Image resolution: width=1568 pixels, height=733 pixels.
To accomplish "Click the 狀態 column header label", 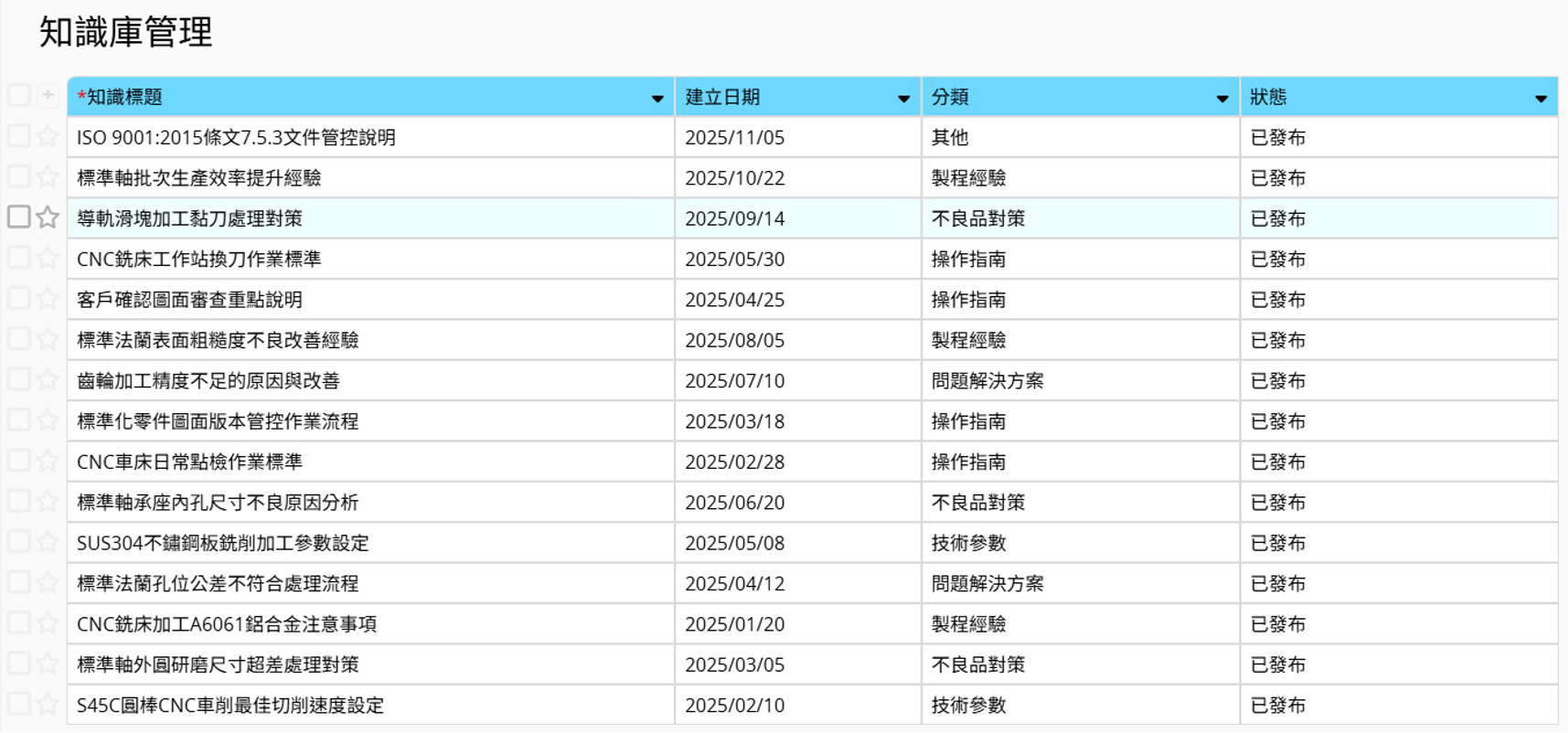I will (1268, 97).
